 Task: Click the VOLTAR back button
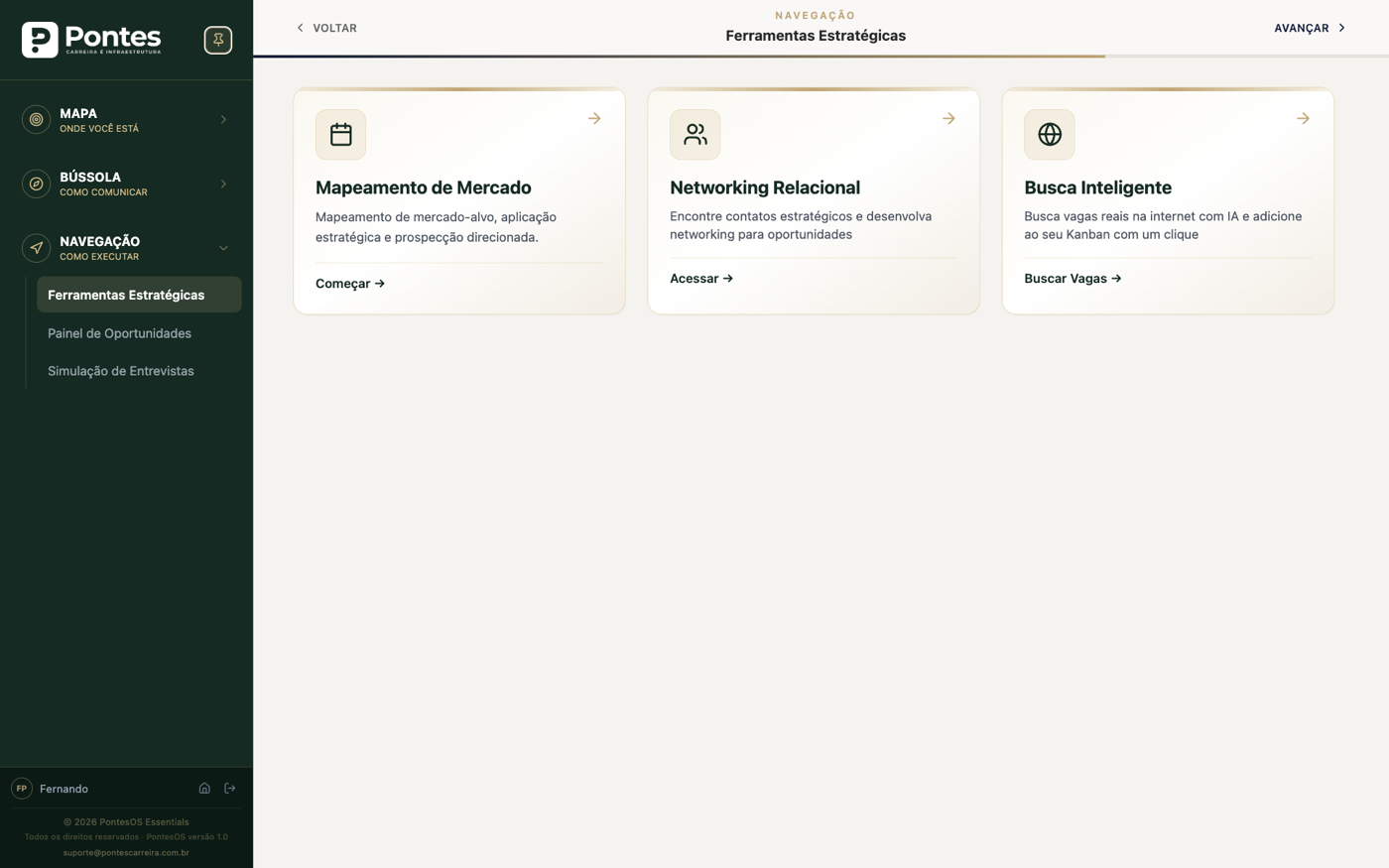tap(326, 28)
